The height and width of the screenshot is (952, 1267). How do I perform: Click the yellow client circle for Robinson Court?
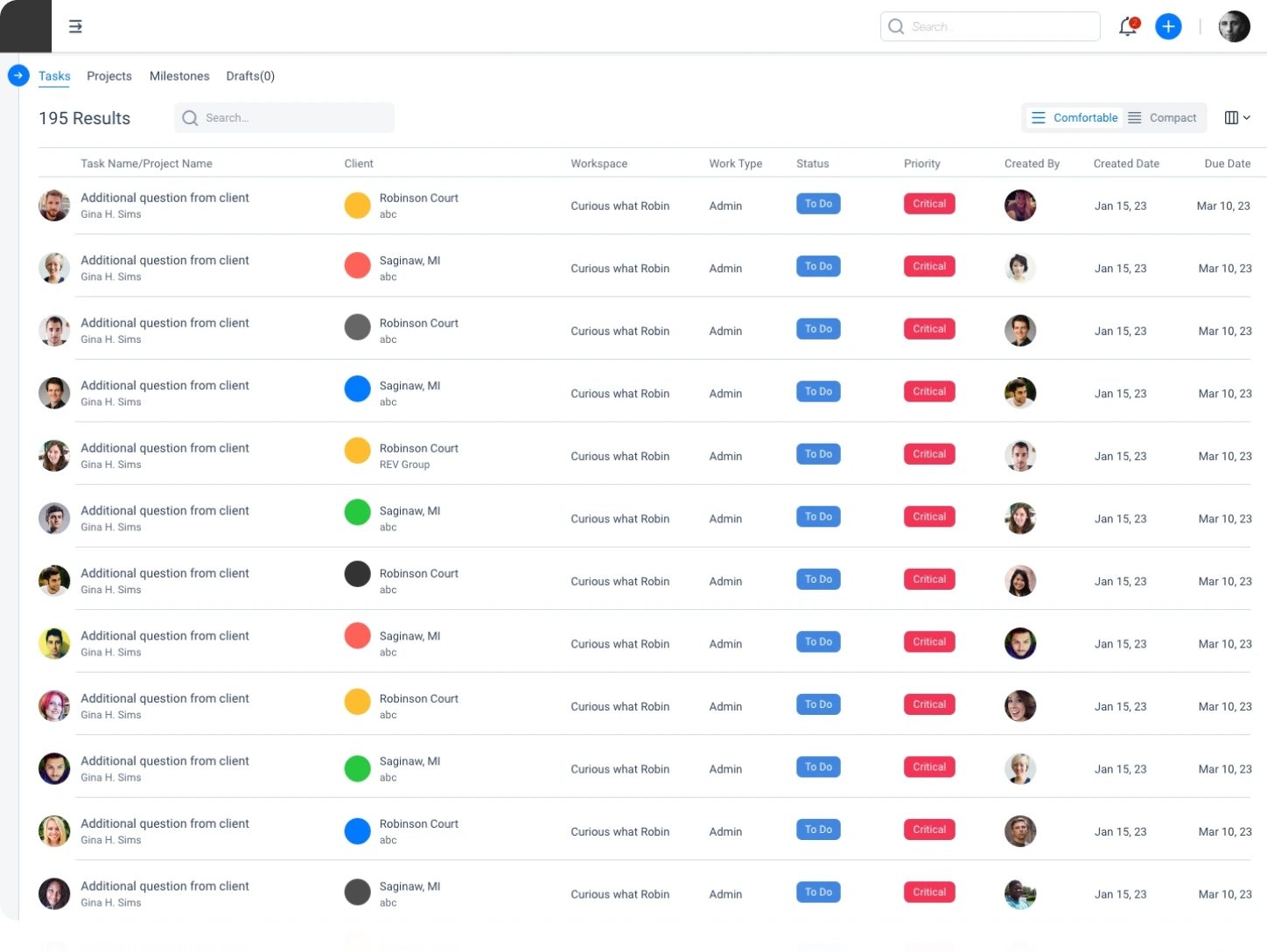point(357,205)
